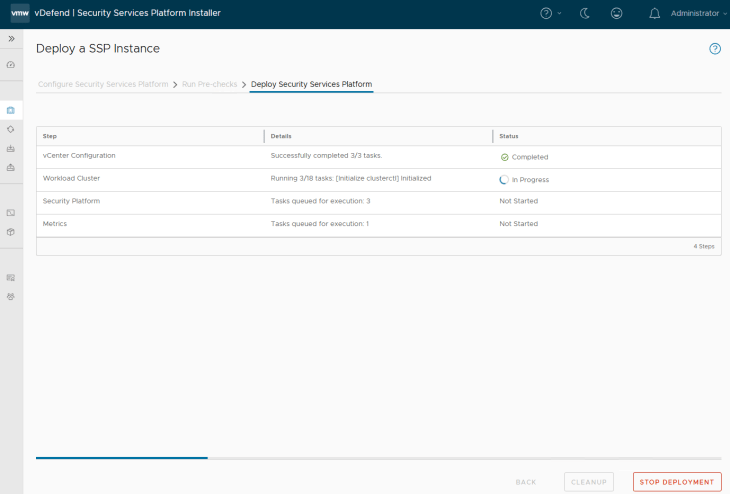Expand the Administrator user menu

pyautogui.click(x=696, y=13)
